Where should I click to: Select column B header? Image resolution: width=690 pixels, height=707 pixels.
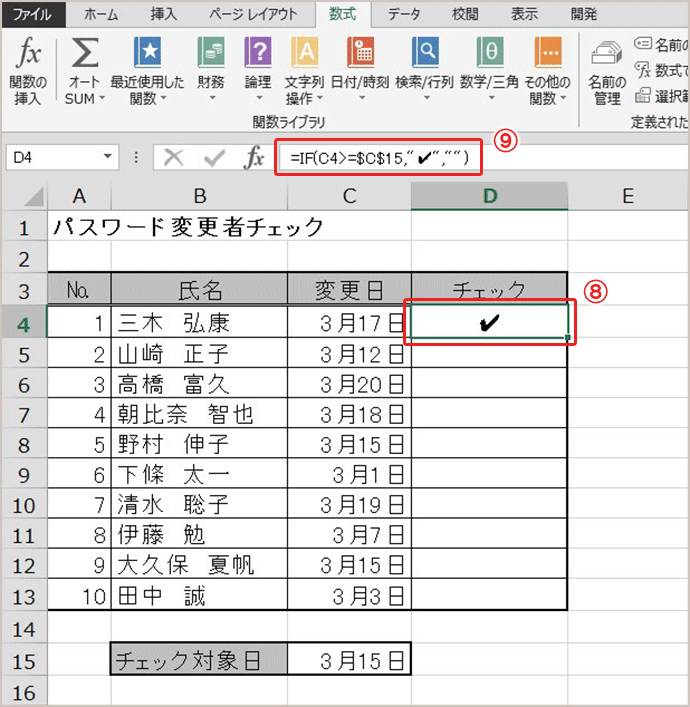[x=199, y=197]
